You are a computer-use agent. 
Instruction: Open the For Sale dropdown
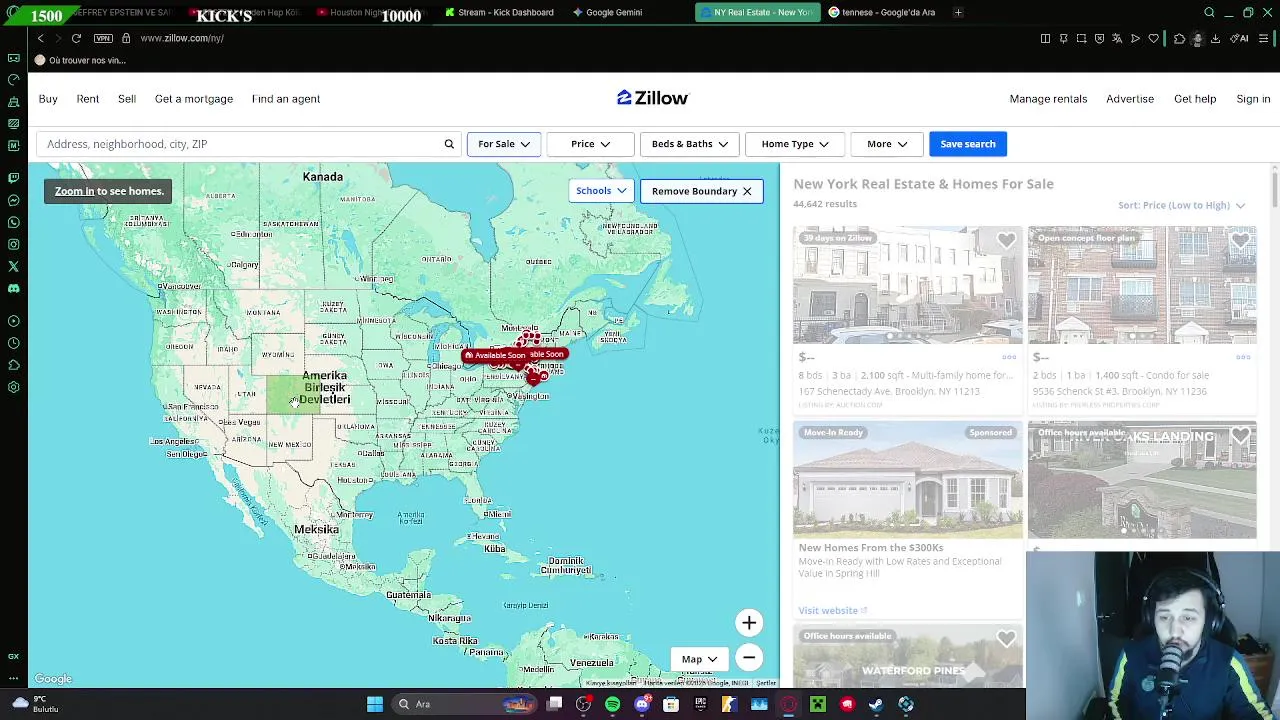pyautogui.click(x=503, y=144)
